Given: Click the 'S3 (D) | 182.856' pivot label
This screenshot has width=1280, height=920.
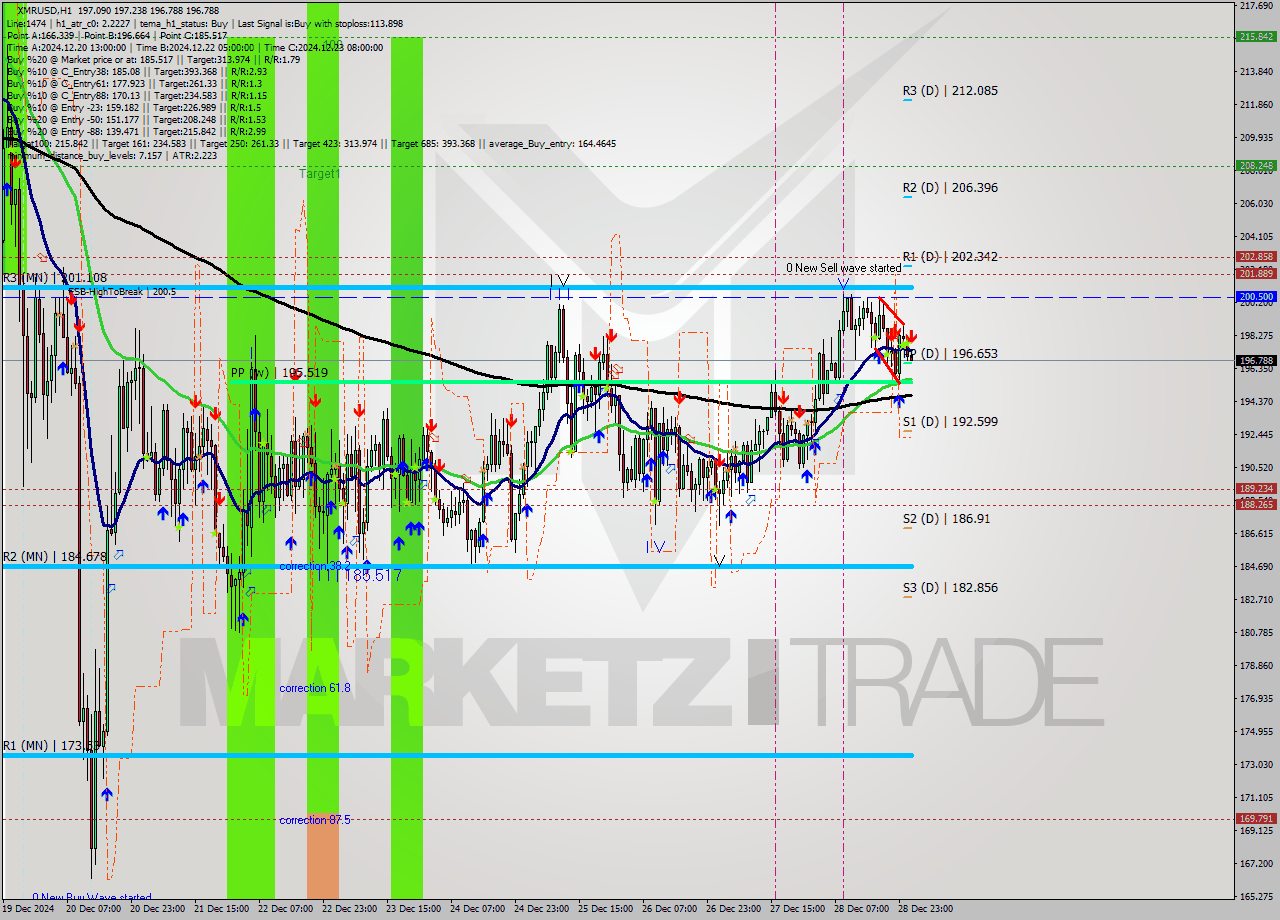Looking at the screenshot, I should coord(950,588).
